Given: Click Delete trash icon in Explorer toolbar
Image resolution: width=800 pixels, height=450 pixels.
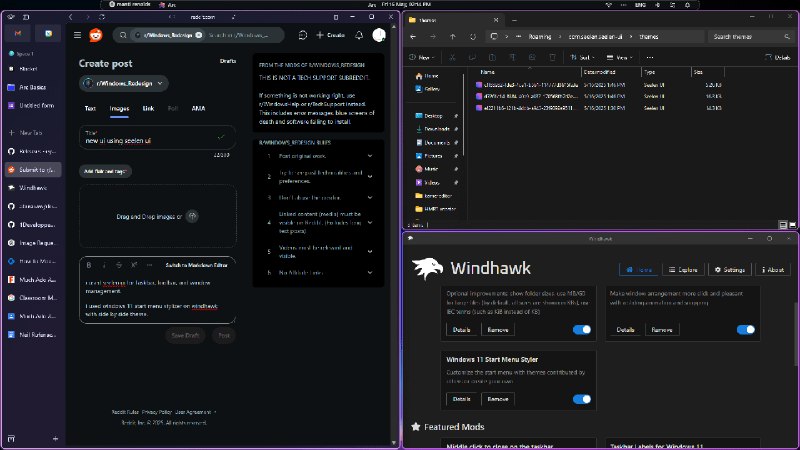Looking at the screenshot, I should coord(552,58).
